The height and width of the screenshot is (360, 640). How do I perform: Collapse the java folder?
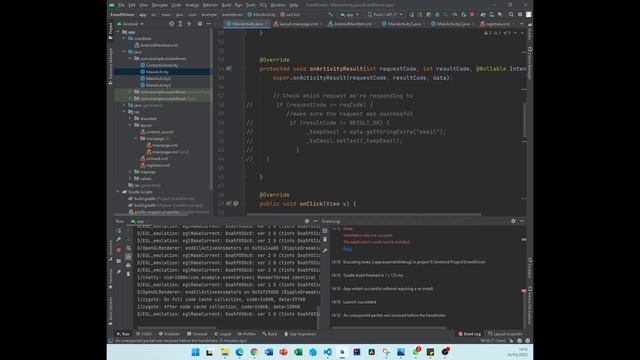pos(124,52)
